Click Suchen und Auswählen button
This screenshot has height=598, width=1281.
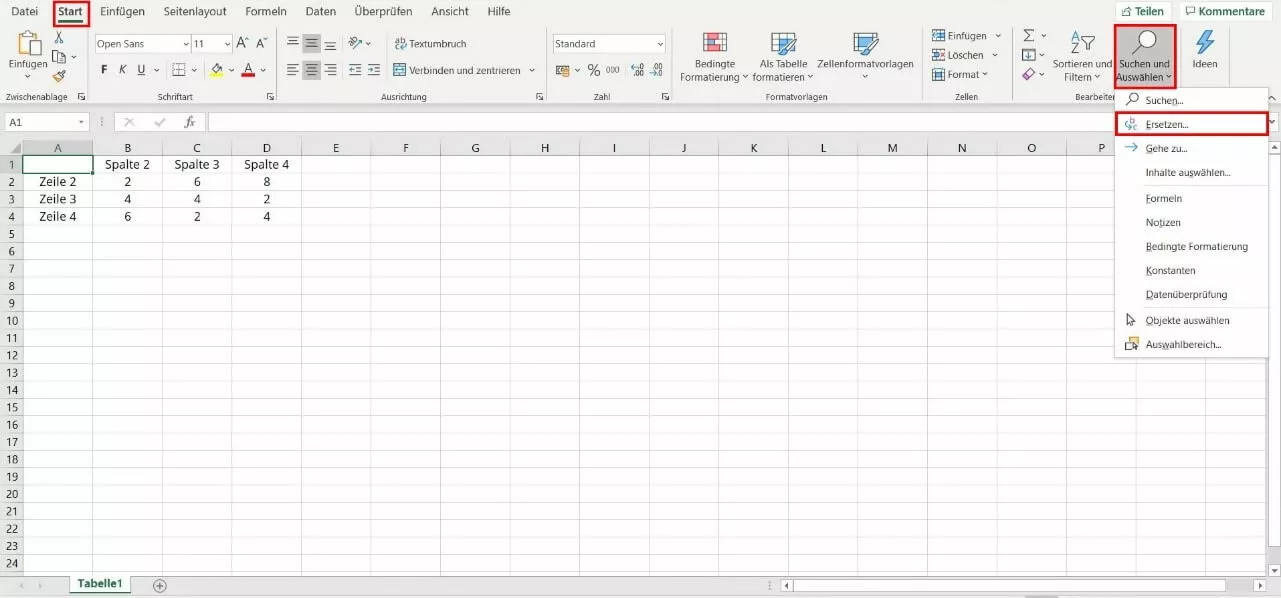pyautogui.click(x=1144, y=56)
